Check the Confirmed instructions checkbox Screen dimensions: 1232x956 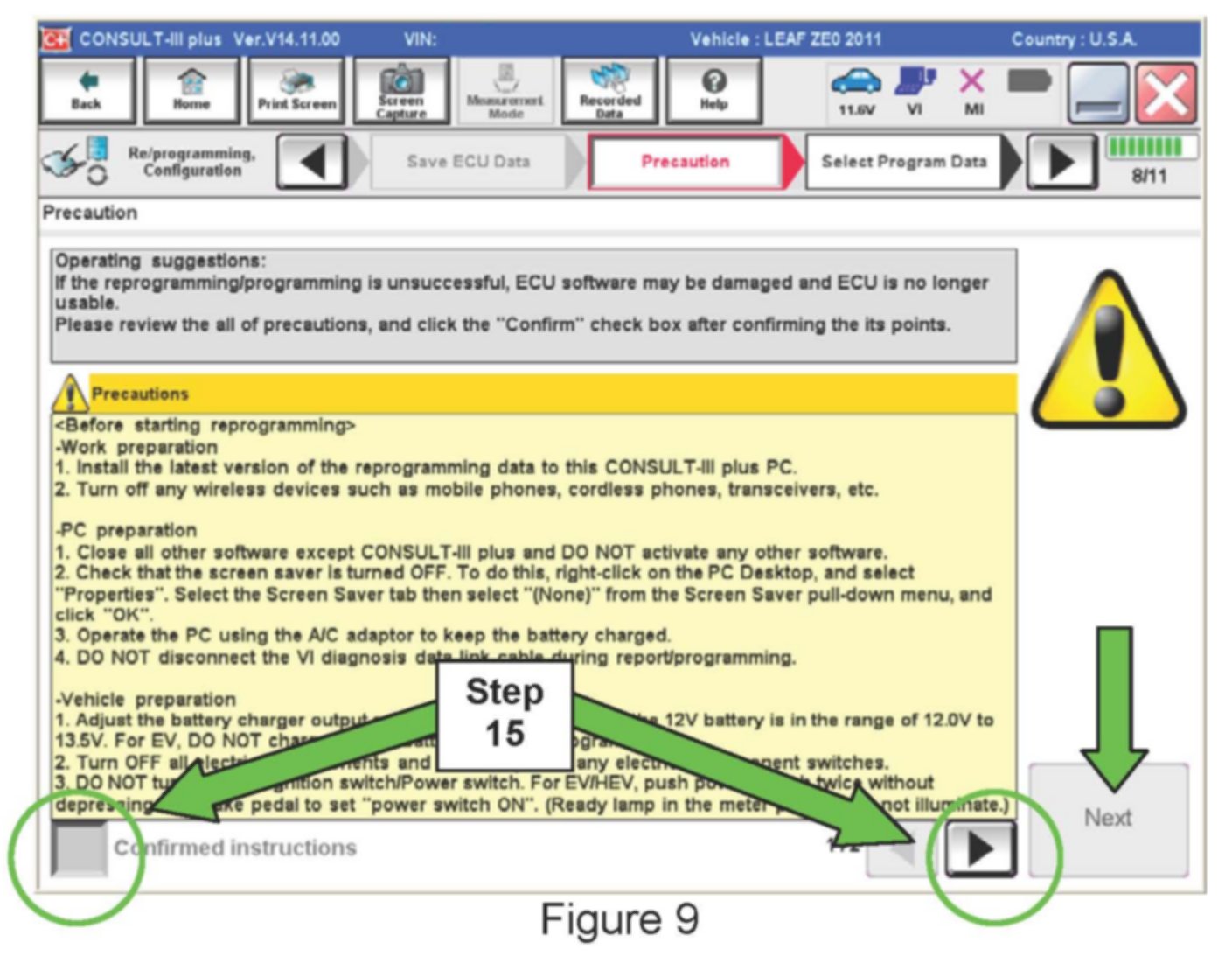pyautogui.click(x=79, y=848)
